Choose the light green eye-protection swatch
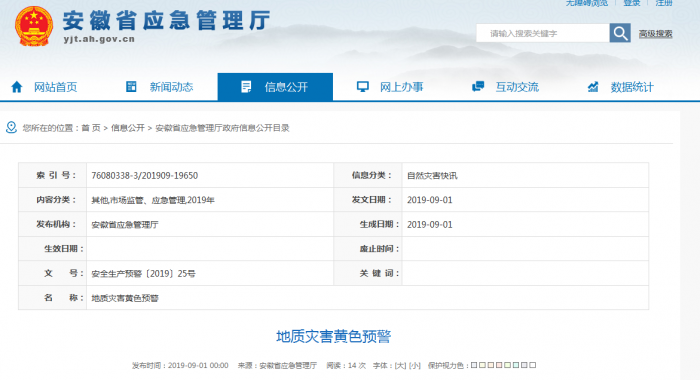Image resolution: width=700 pixels, height=380 pixels. coord(507,365)
